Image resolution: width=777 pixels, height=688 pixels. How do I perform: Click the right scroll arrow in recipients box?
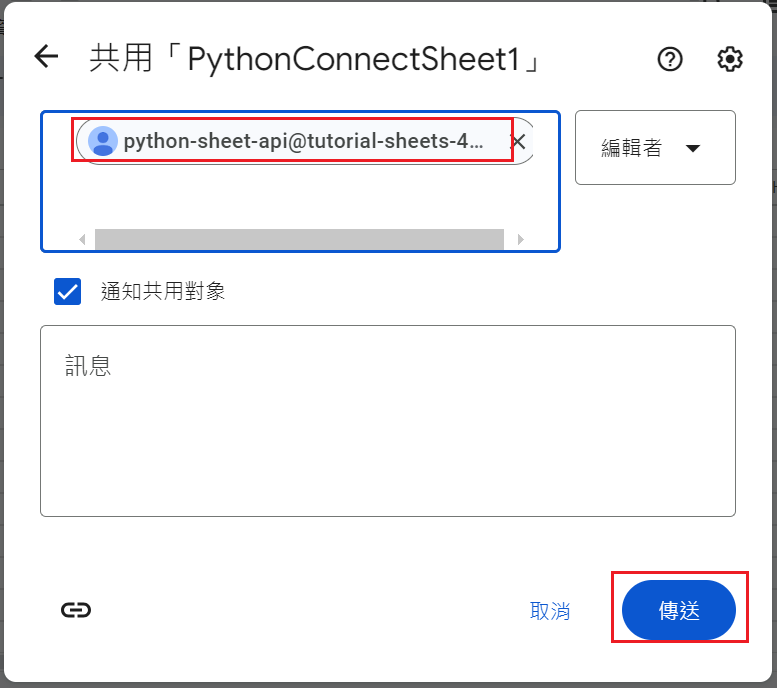[x=520, y=240]
